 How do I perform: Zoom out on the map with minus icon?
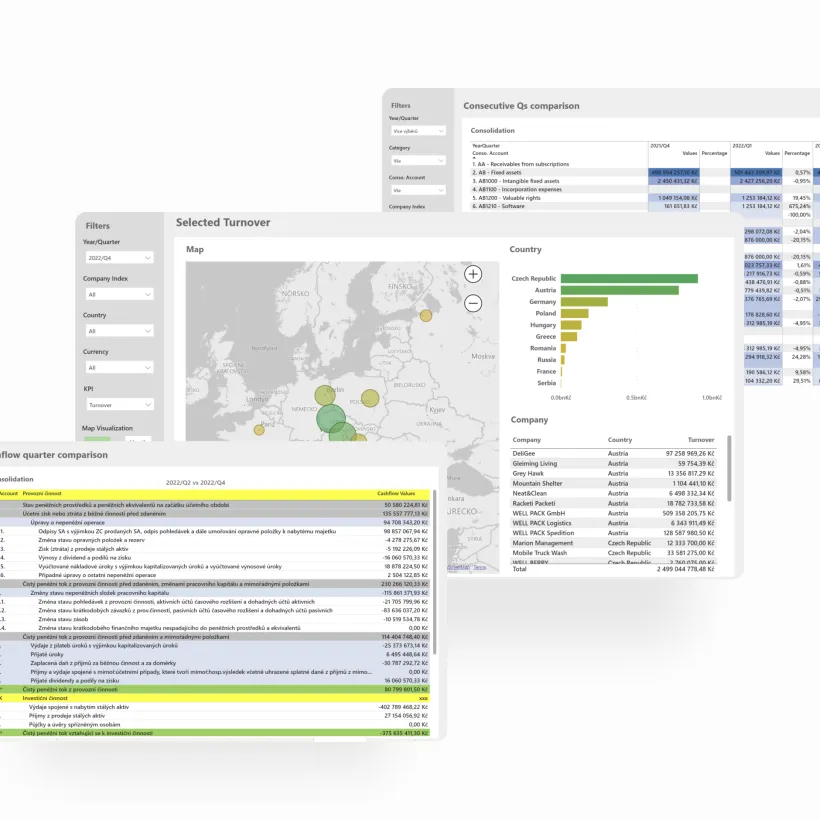pyautogui.click(x=473, y=302)
